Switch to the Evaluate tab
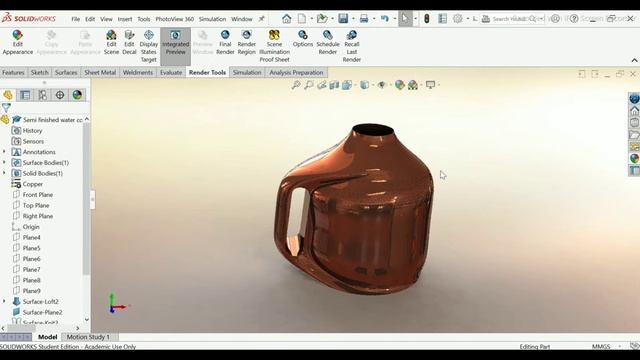640x360 pixels. coord(171,72)
